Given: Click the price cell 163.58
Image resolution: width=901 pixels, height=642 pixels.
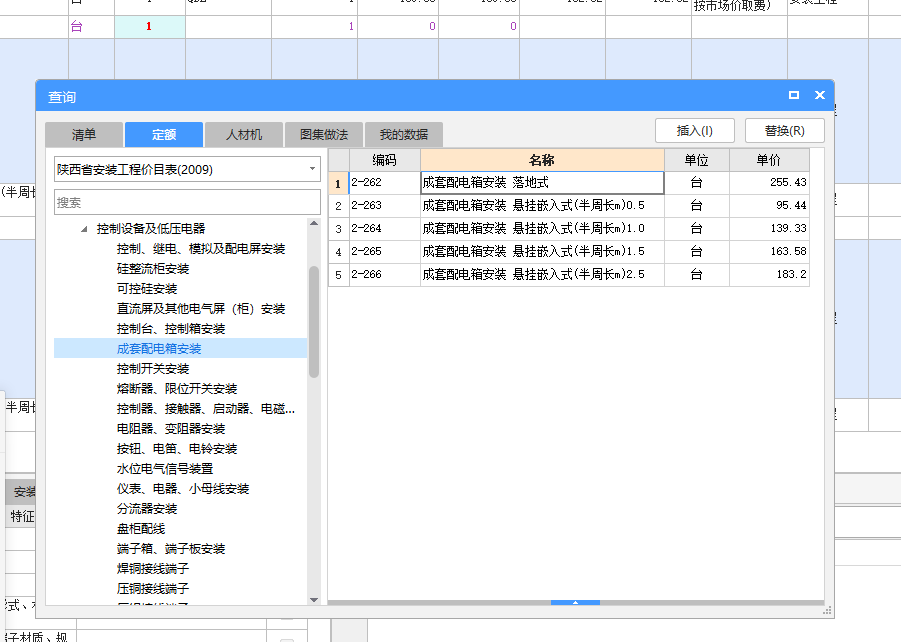Looking at the screenshot, I should click(x=769, y=252).
